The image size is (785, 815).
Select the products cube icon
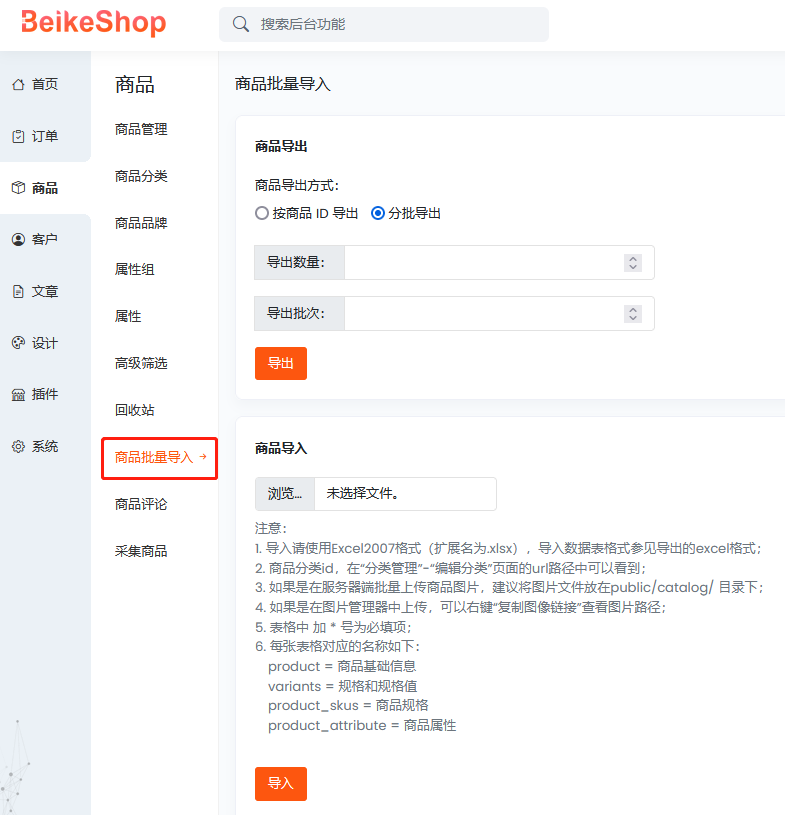coord(18,188)
